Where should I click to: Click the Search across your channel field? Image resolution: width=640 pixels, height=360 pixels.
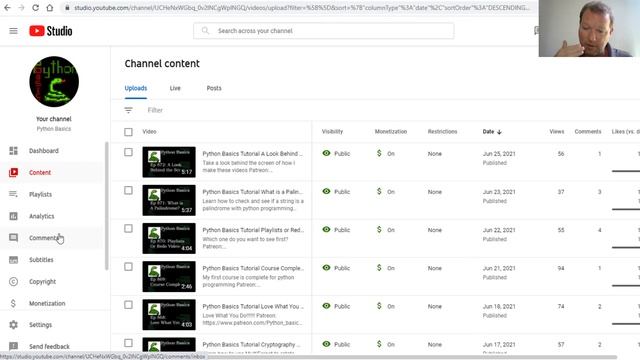tap(324, 31)
